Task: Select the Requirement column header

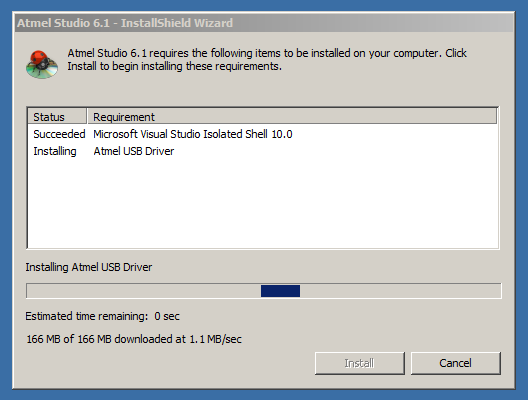Action: (292, 116)
